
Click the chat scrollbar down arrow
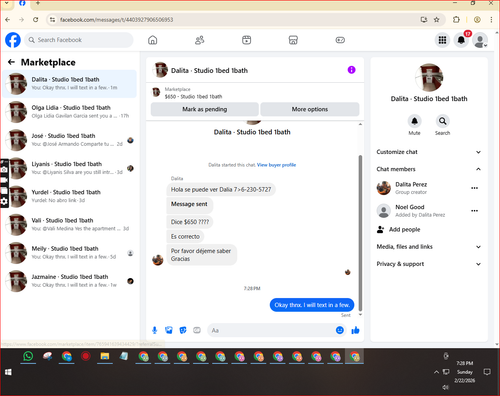[x=360, y=314]
